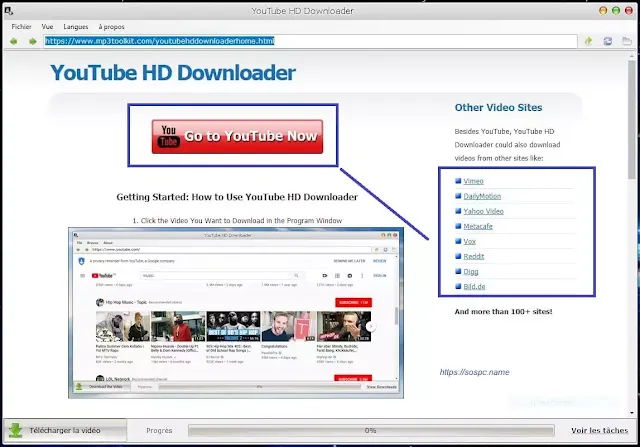Click the Other Video Sites heading

(498, 107)
